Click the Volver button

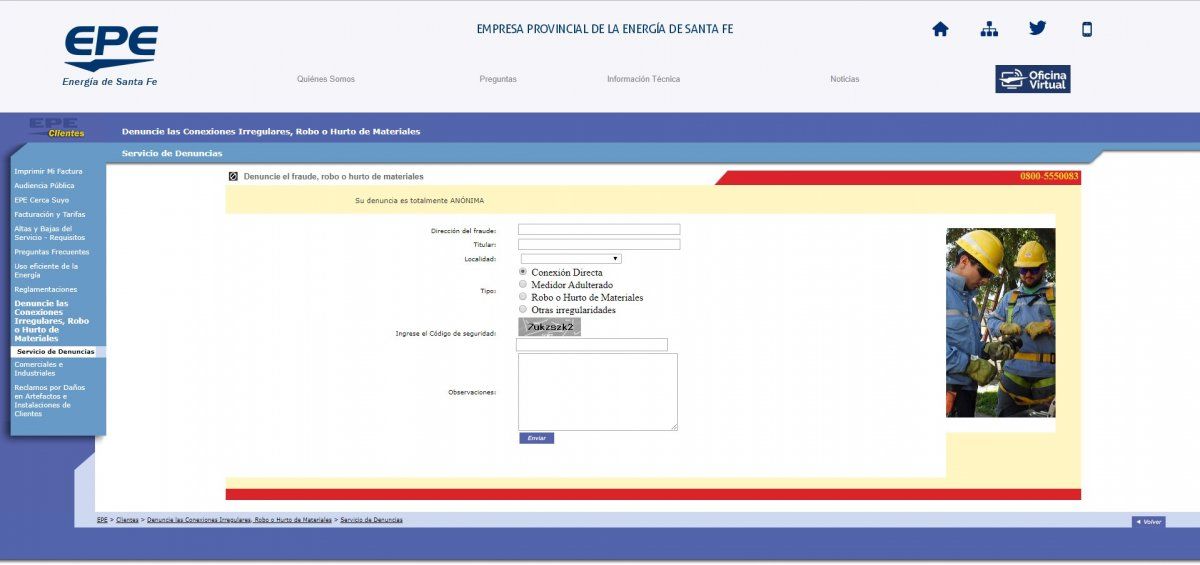[x=1148, y=522]
